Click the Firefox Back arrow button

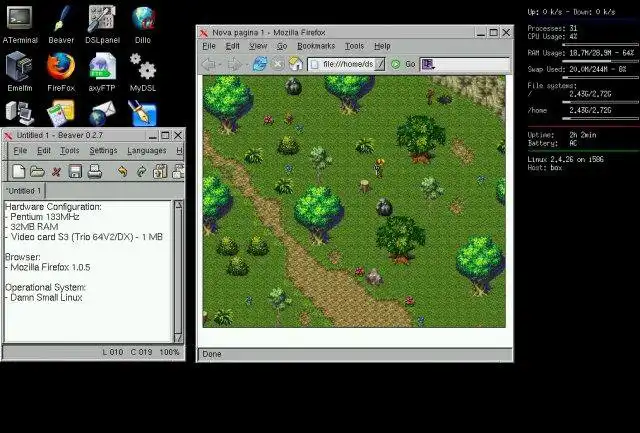coord(209,64)
